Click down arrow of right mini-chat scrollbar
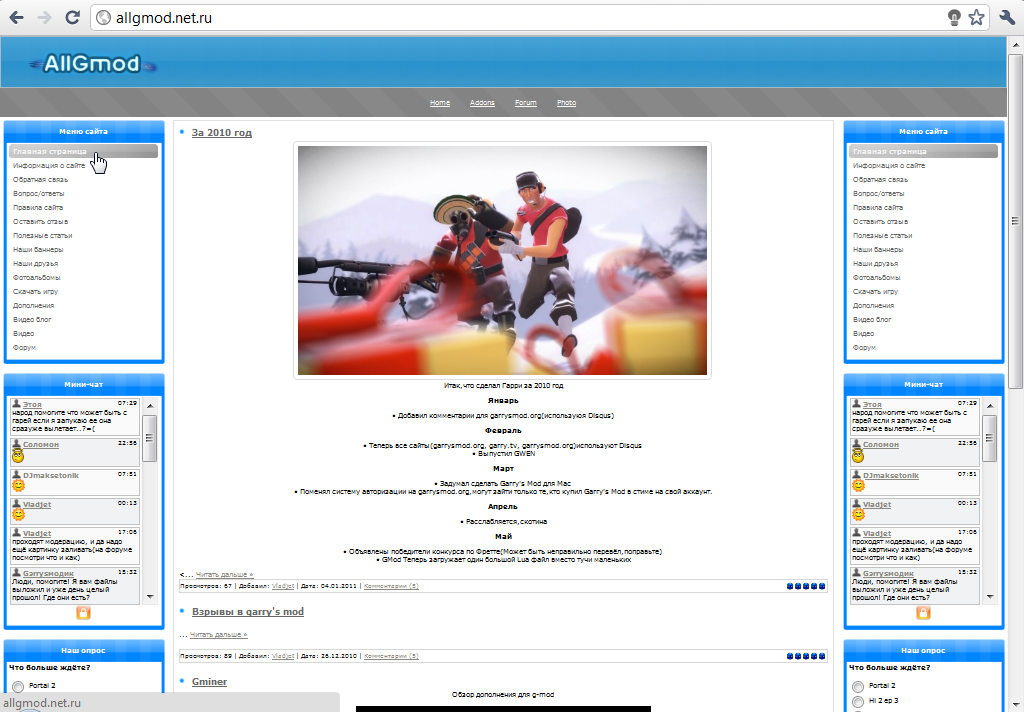Image resolution: width=1024 pixels, height=712 pixels. coord(990,596)
